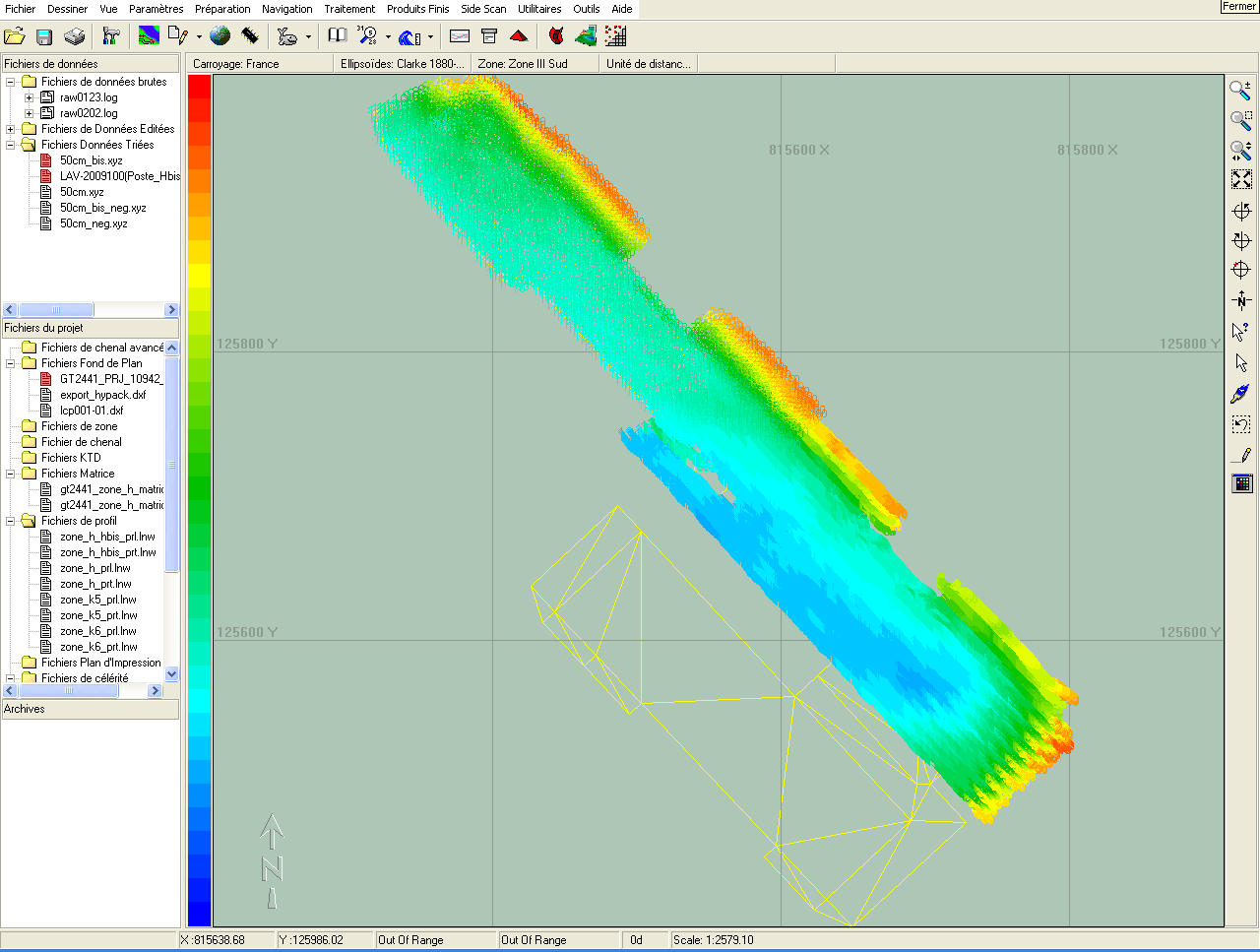Click the Fermer button
The width and height of the screenshot is (1260, 952).
tap(1238, 7)
